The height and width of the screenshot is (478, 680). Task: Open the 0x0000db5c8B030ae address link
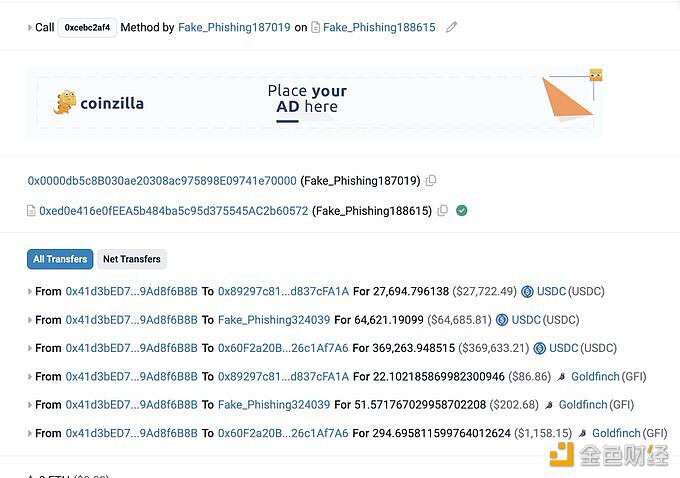(162, 181)
